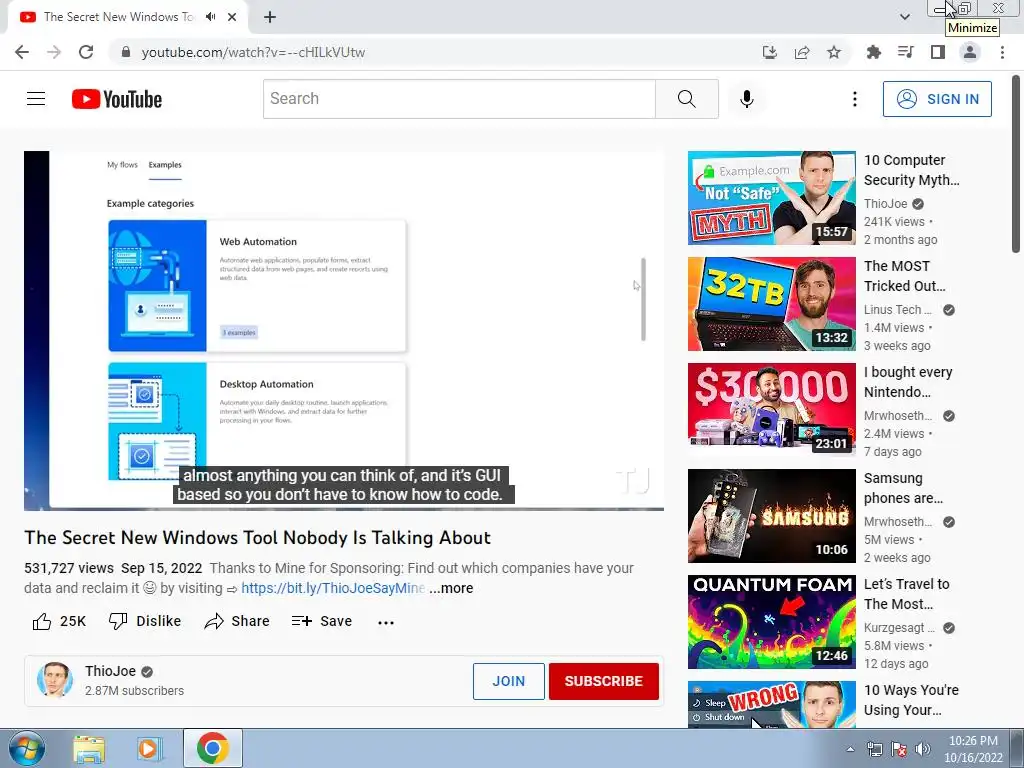Click the page vertical scrollbar
This screenshot has height=768, width=1024.
pyautogui.click(x=1017, y=163)
